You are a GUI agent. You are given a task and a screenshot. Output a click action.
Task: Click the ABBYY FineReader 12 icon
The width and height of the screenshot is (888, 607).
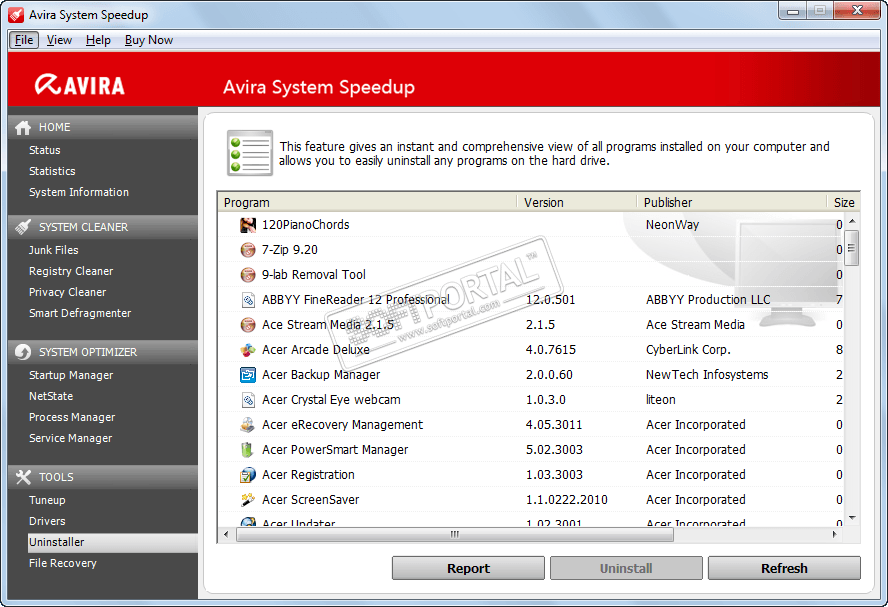tap(247, 300)
